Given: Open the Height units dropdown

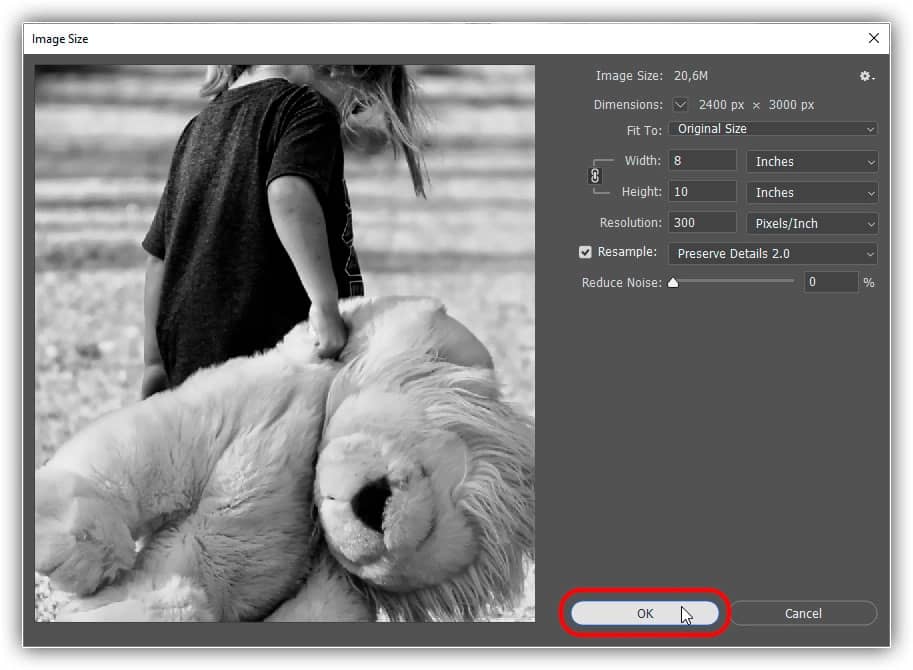Looking at the screenshot, I should [x=811, y=192].
